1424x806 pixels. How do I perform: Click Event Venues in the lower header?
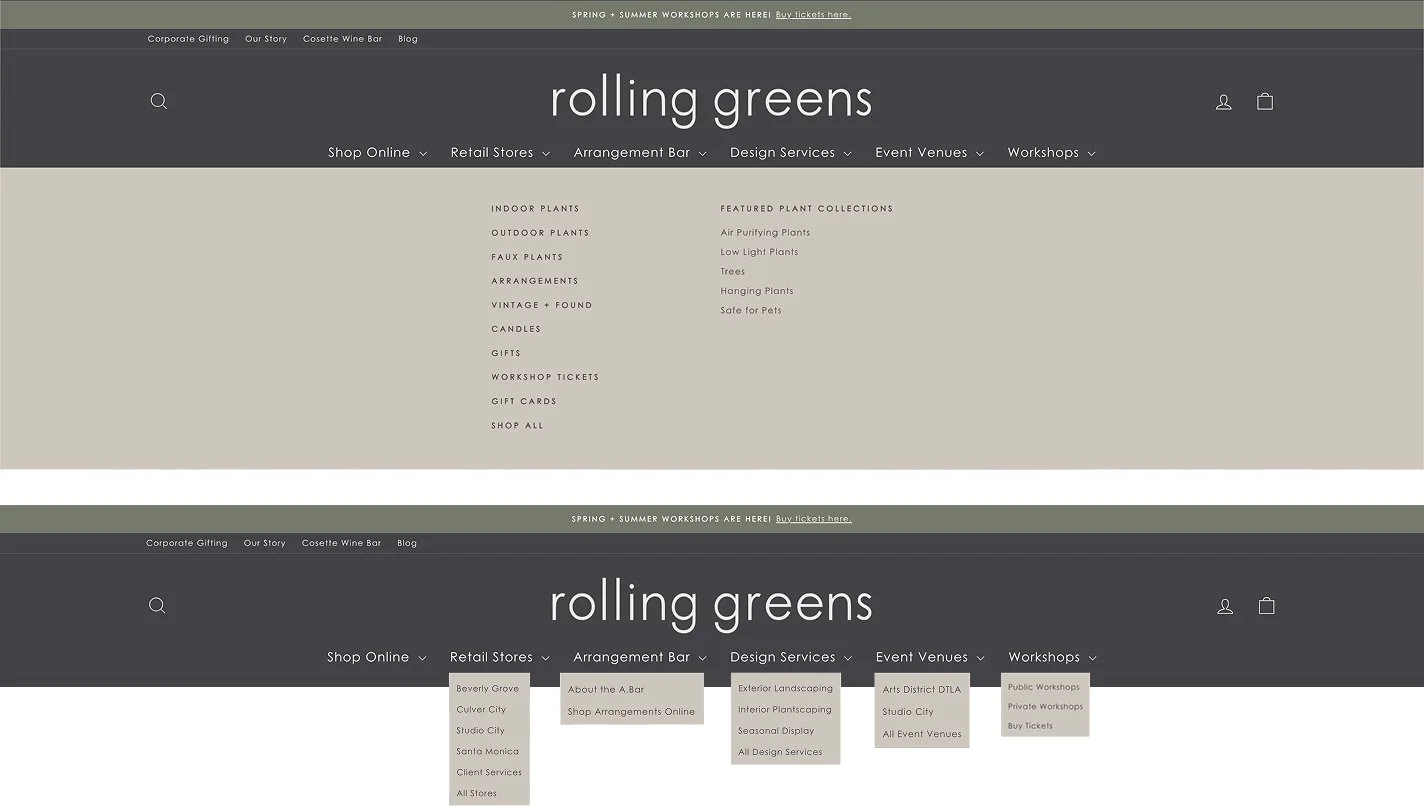[931, 657]
